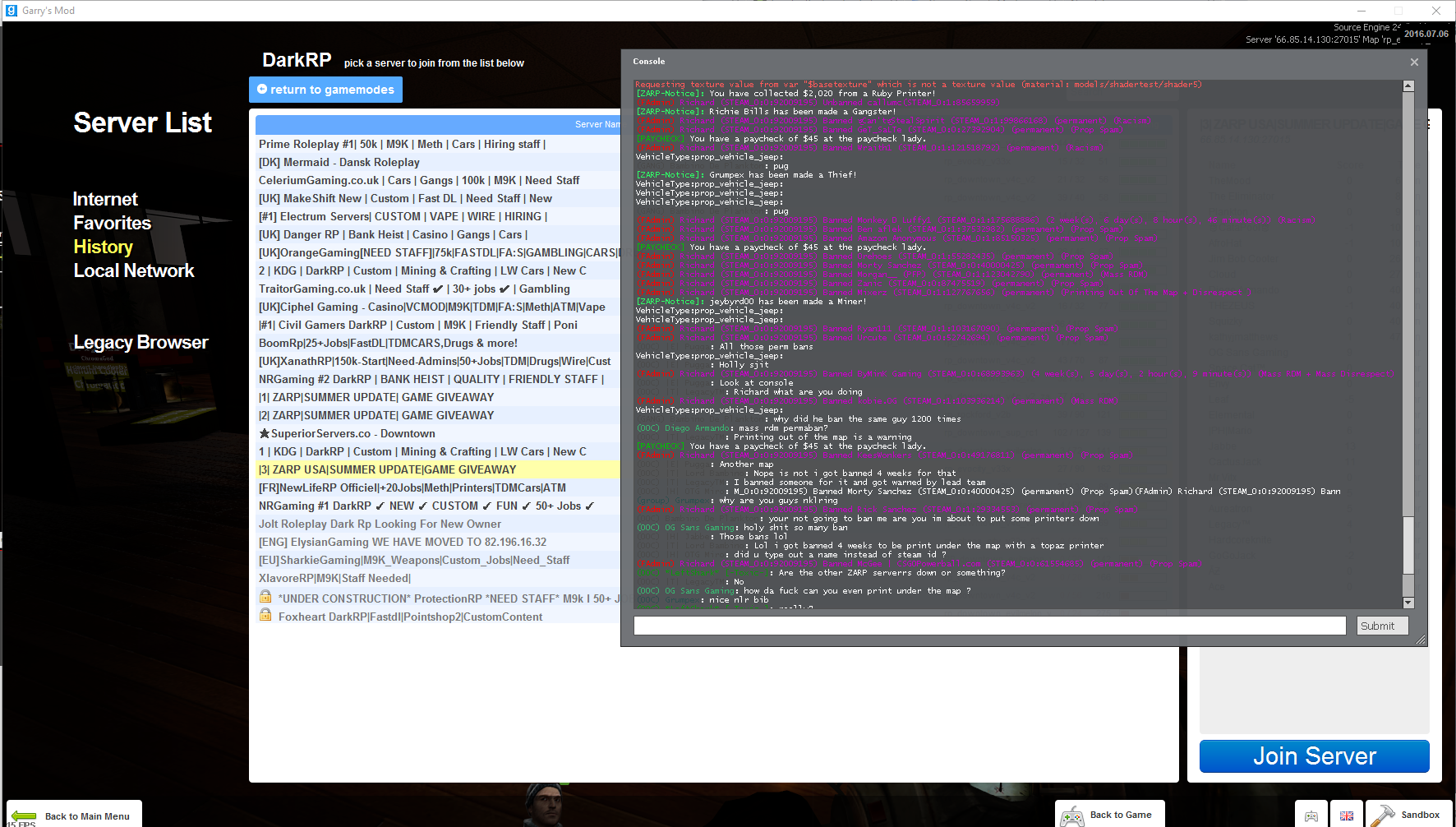Select |2| ZARP Summer Update server
This screenshot has height=827, width=1456.
point(438,415)
